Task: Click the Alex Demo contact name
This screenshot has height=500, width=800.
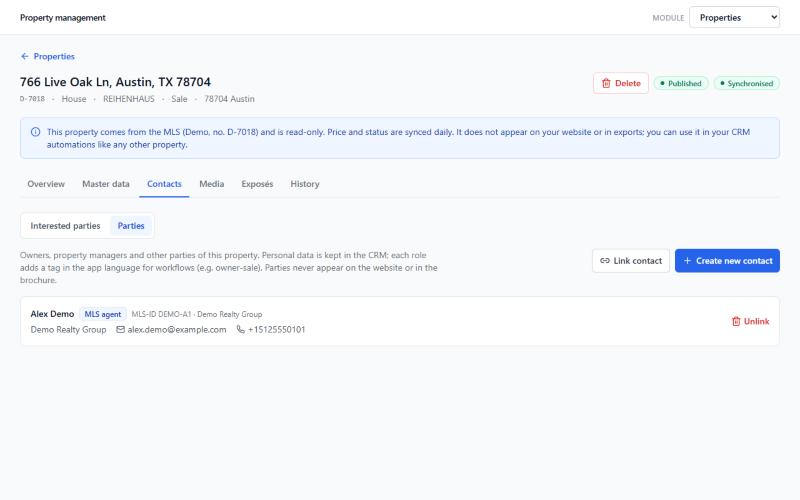Action: [x=52, y=314]
